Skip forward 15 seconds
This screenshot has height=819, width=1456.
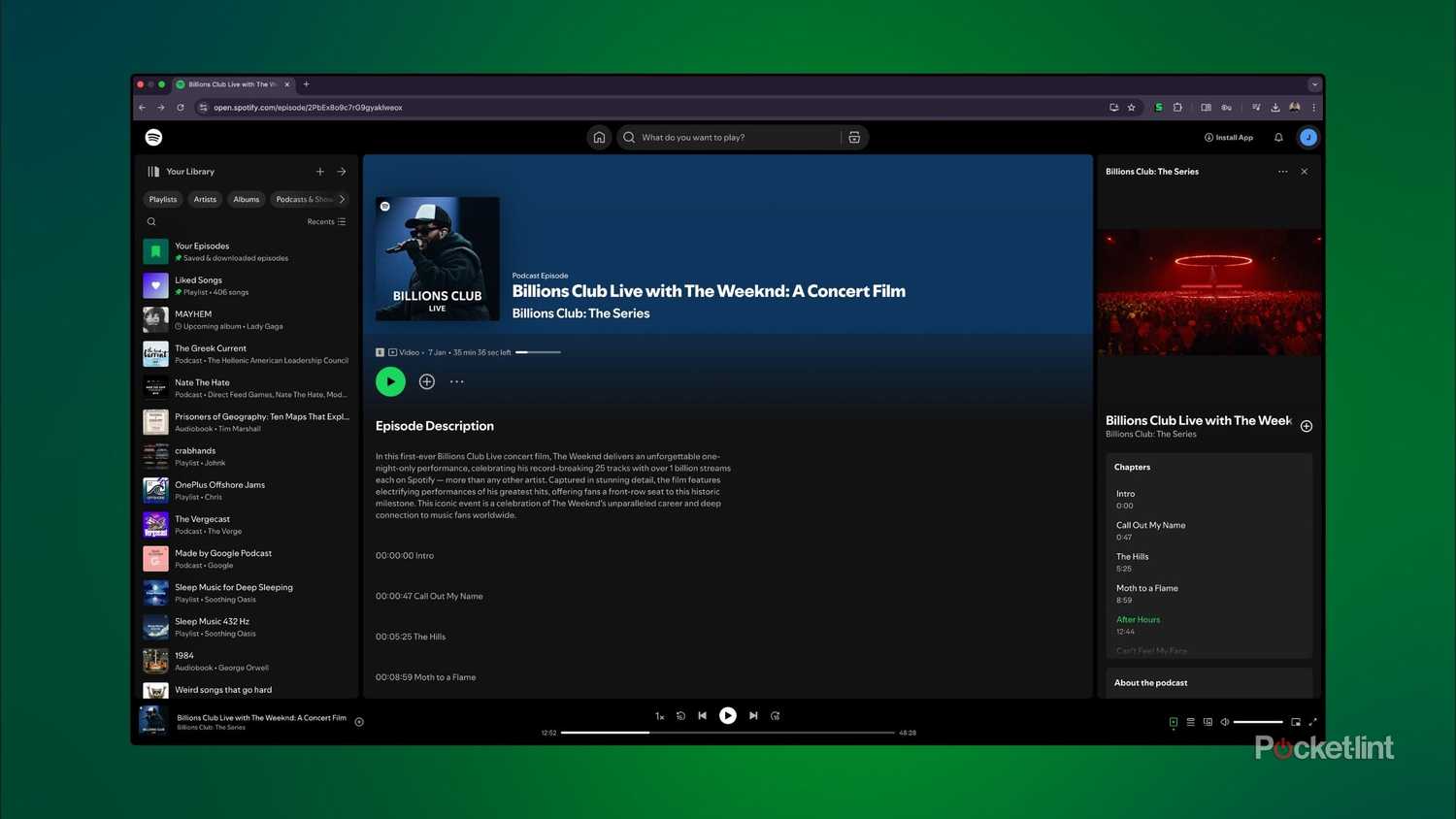click(776, 716)
